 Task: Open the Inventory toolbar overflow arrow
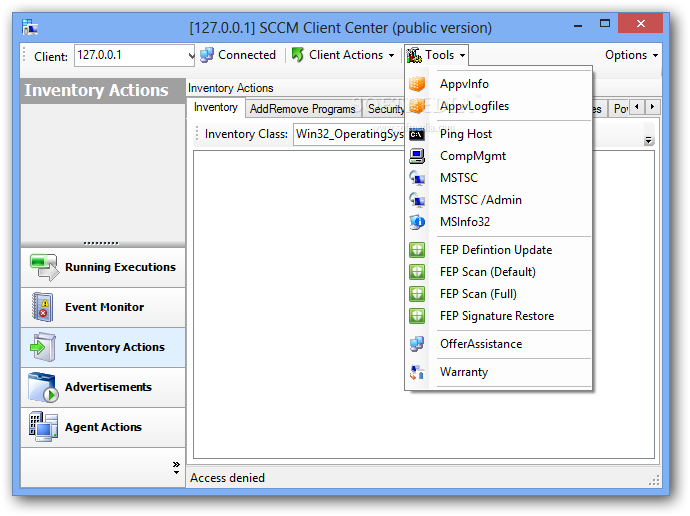tap(648, 140)
